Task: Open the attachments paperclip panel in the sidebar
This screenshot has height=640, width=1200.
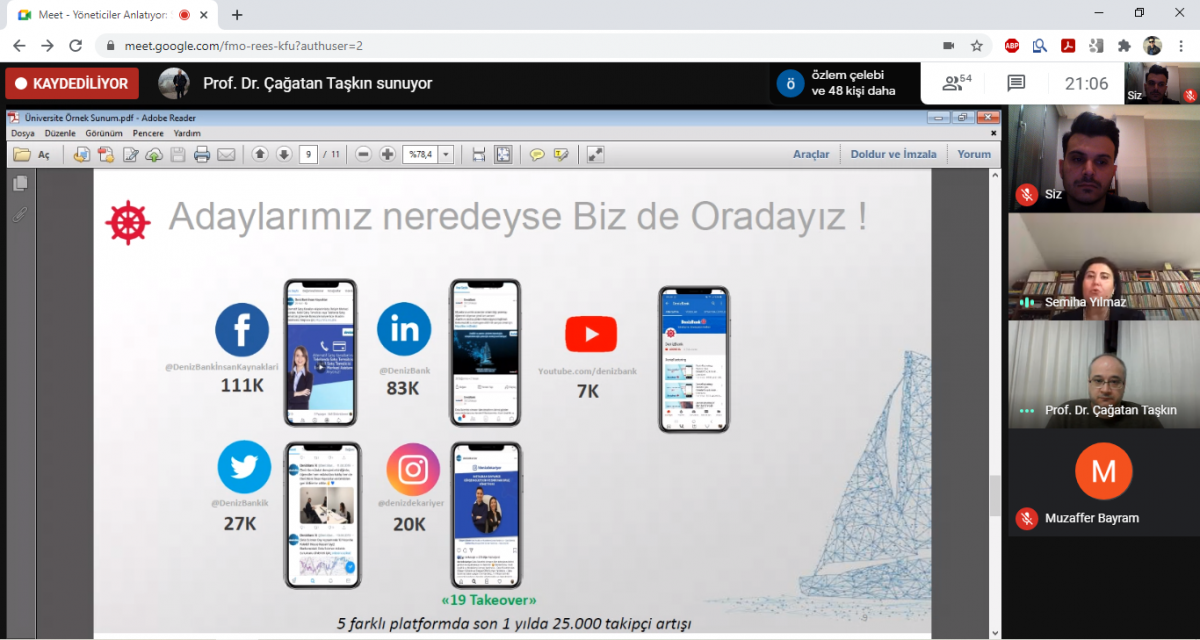Action: (20, 214)
